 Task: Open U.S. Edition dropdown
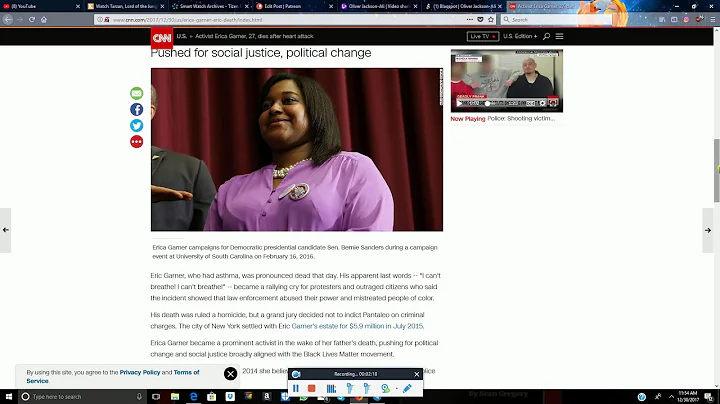(x=520, y=36)
